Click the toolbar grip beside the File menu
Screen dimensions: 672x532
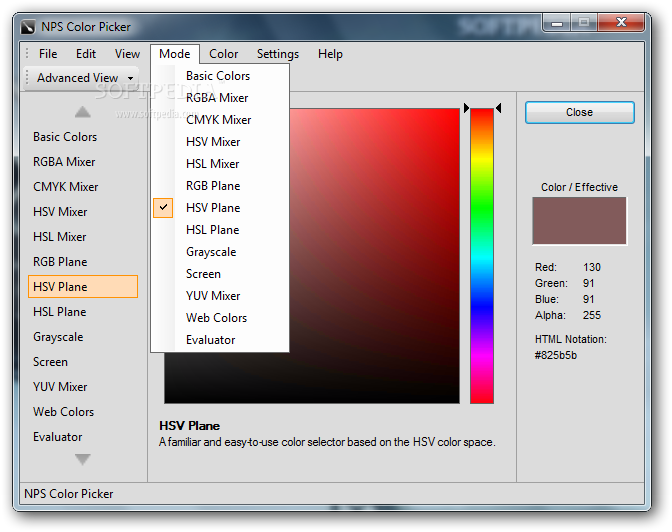coord(27,53)
